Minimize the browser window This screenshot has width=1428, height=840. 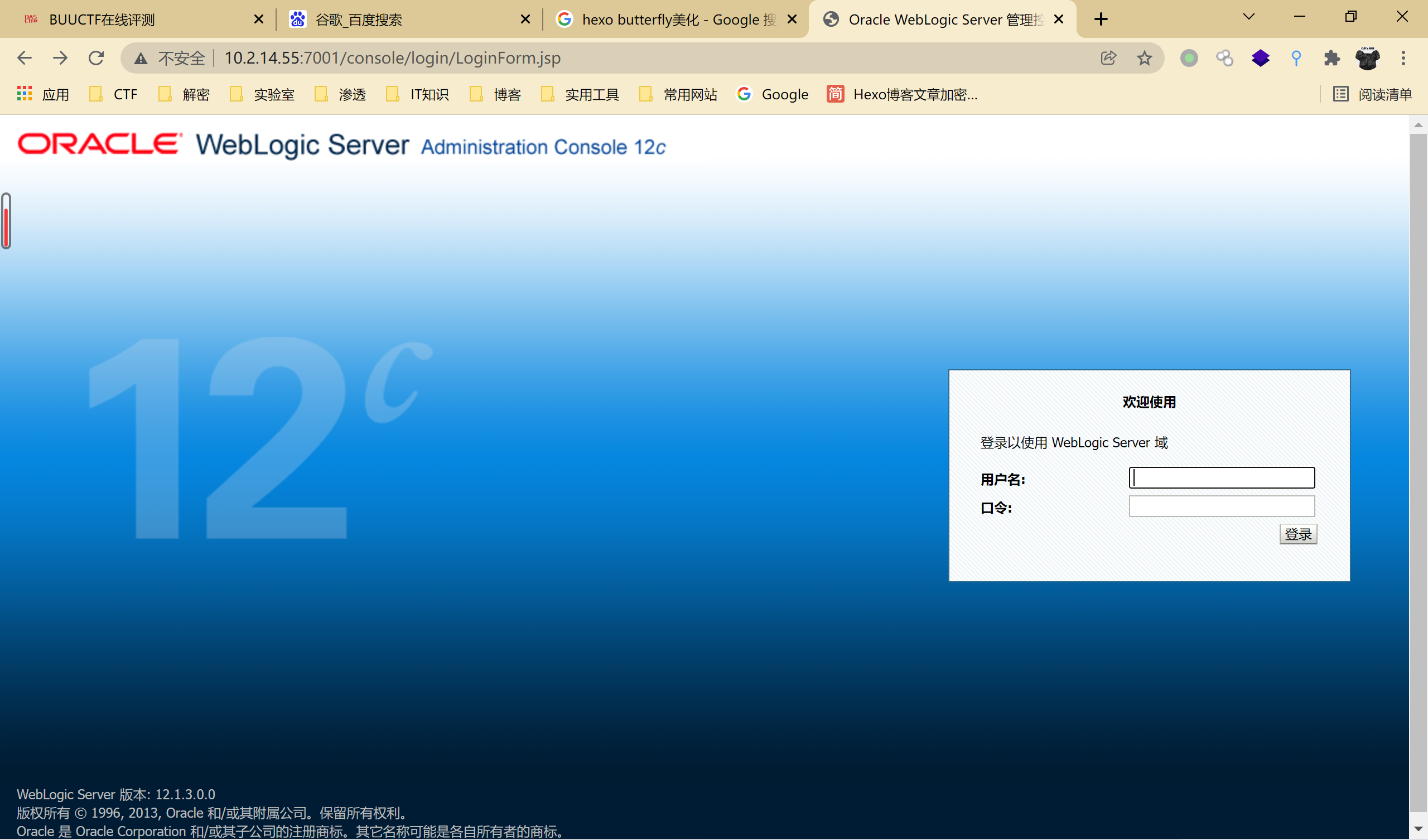pyautogui.click(x=1300, y=16)
